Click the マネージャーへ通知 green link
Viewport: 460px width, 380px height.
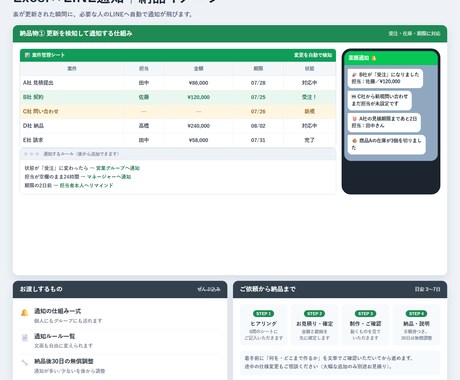click(x=109, y=177)
